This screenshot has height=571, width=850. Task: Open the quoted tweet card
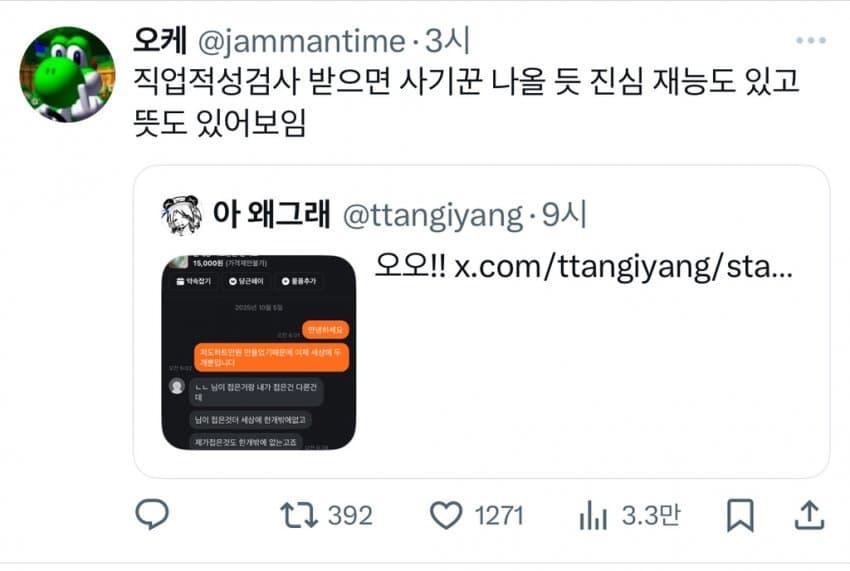[481, 322]
